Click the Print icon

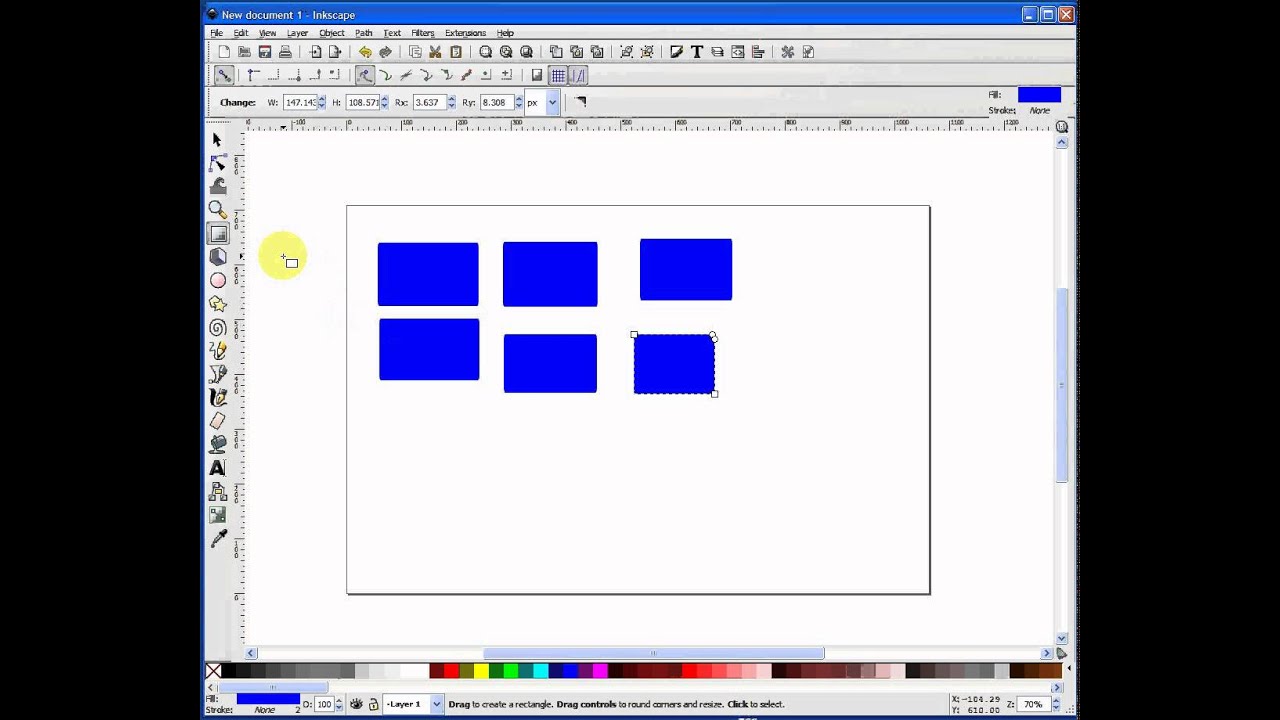(x=285, y=52)
